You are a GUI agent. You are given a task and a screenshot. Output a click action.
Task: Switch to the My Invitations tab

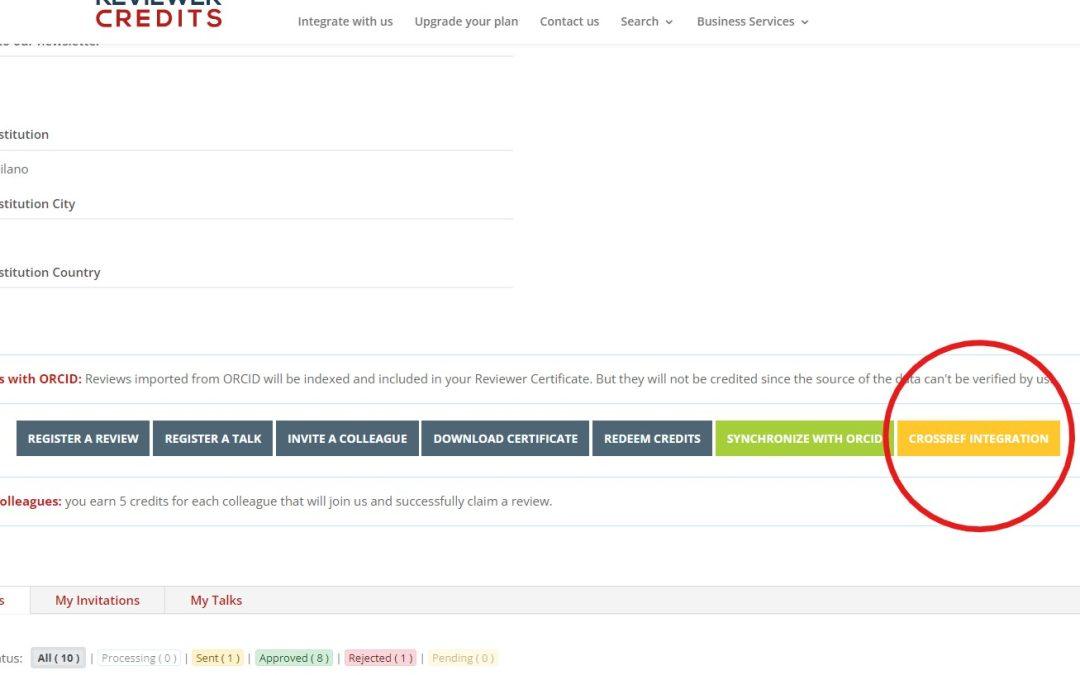(97, 600)
